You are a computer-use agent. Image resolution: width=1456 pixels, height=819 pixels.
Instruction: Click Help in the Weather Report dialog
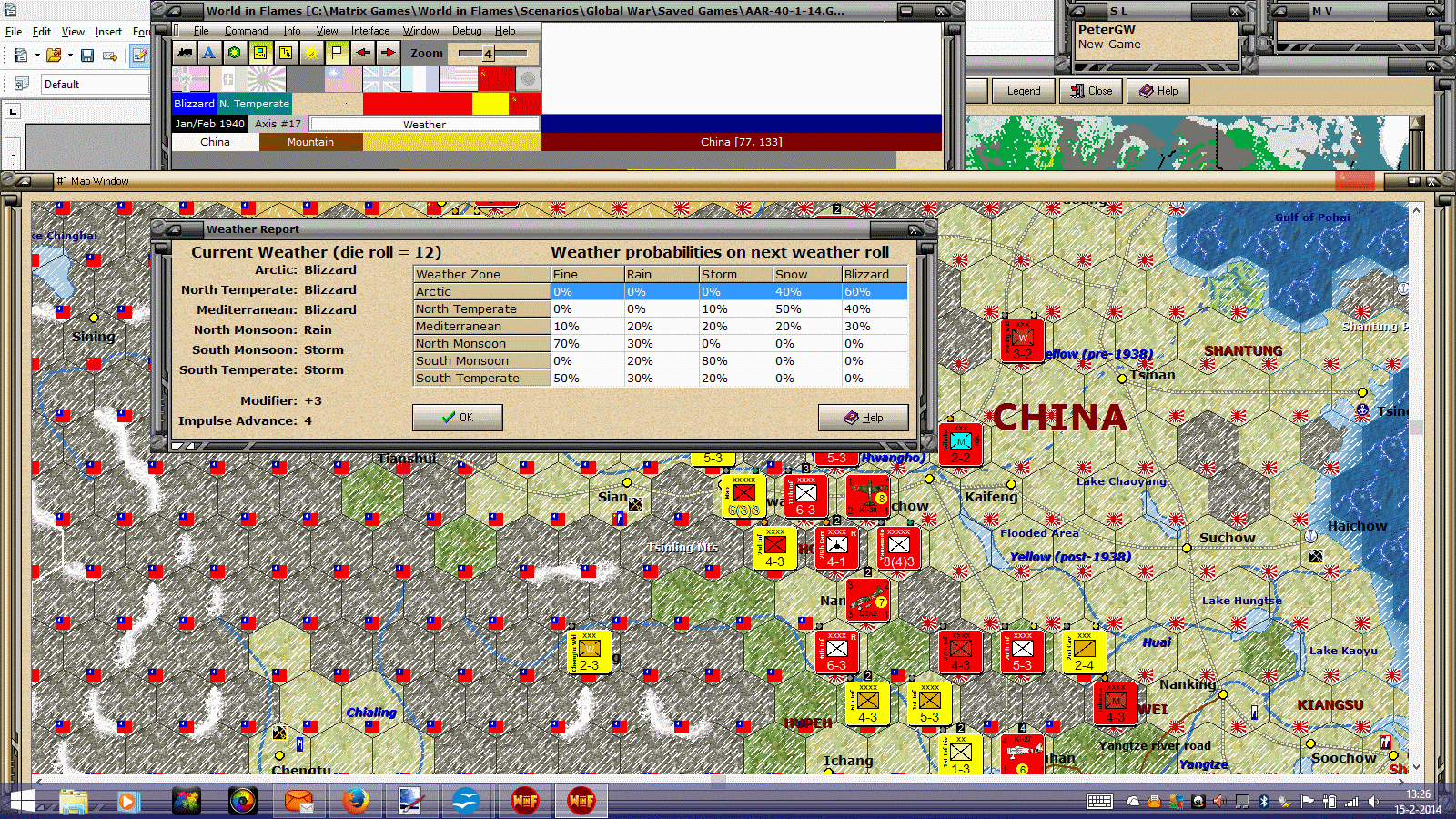click(x=863, y=418)
